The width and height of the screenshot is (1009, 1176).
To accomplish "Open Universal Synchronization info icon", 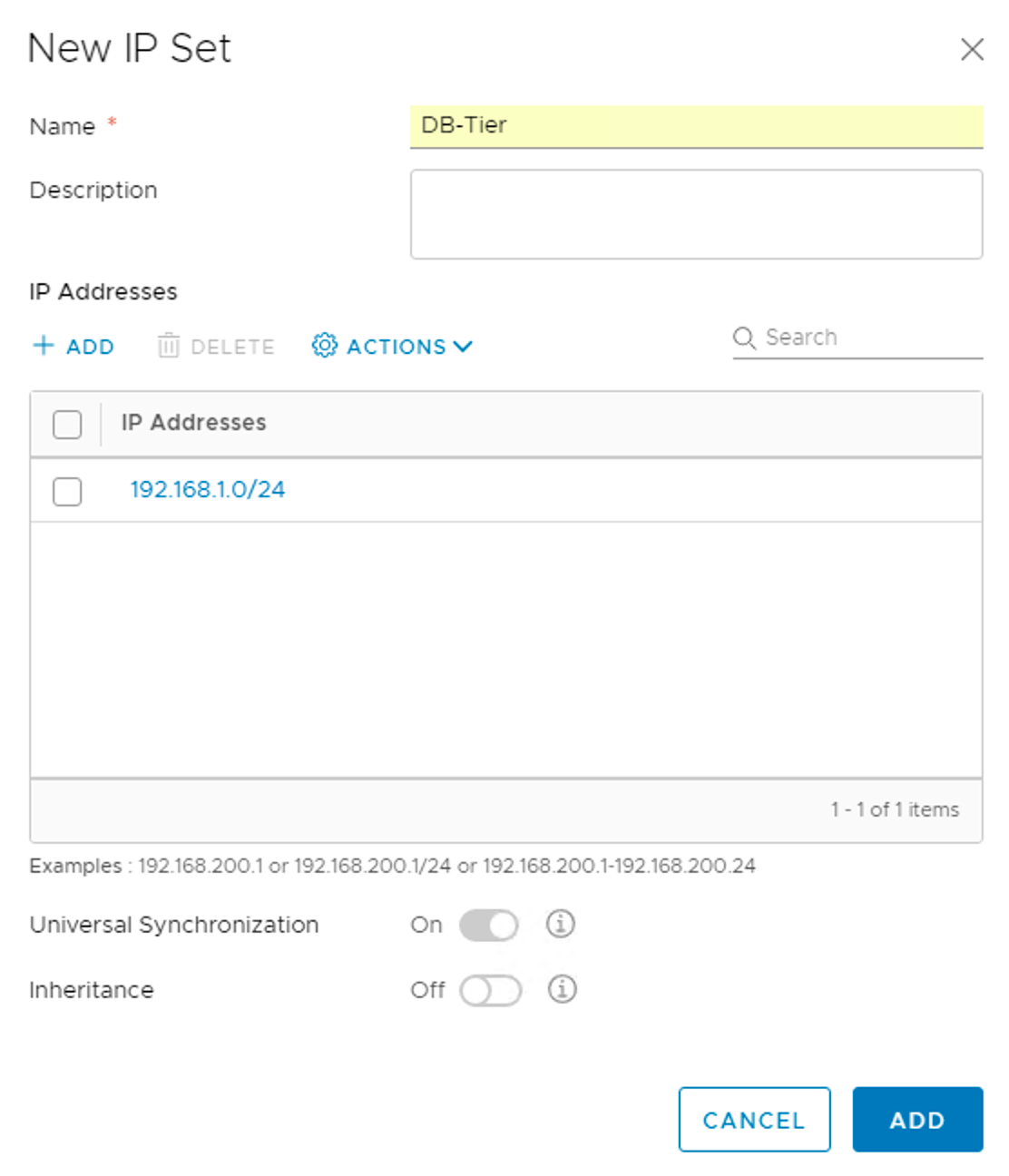I will pos(561,924).
